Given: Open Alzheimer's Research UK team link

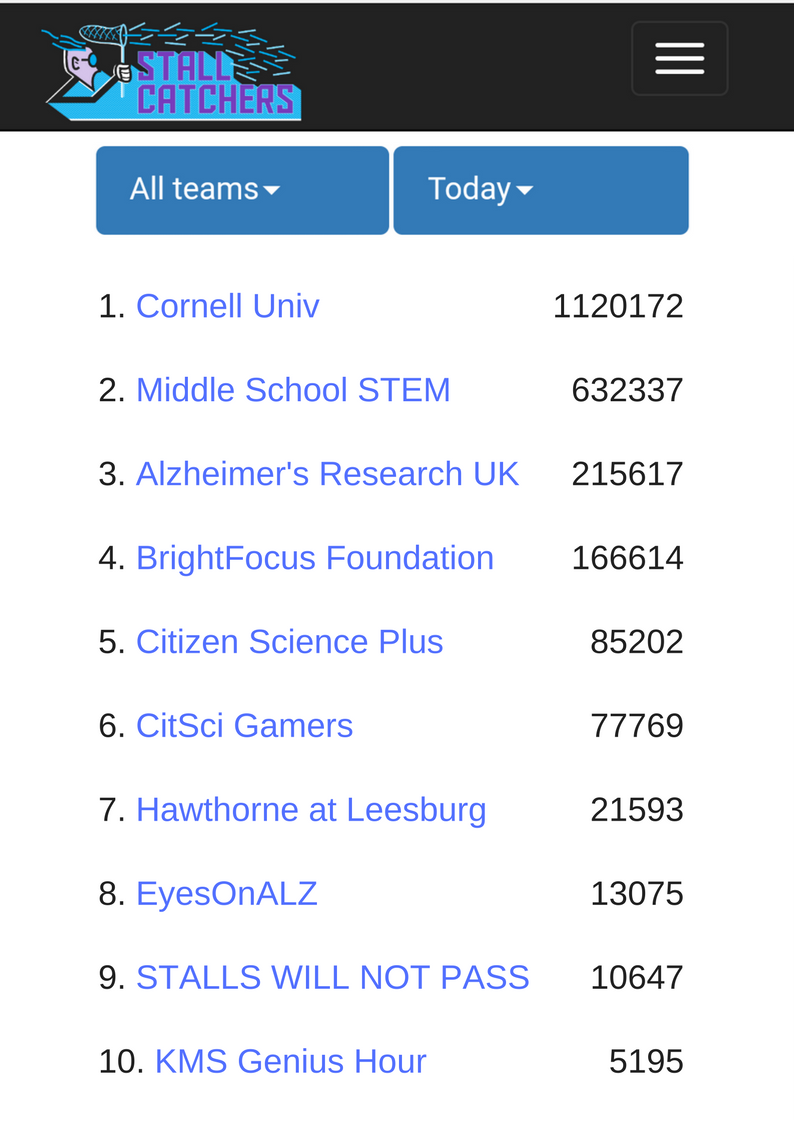Looking at the screenshot, I should tap(327, 474).
